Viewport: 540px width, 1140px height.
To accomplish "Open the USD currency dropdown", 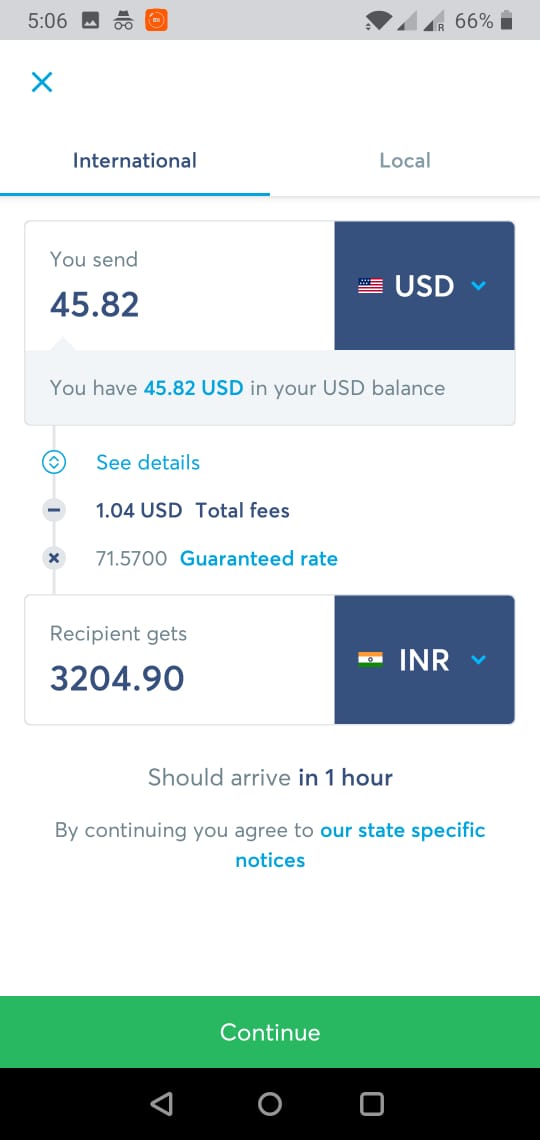I will point(424,286).
